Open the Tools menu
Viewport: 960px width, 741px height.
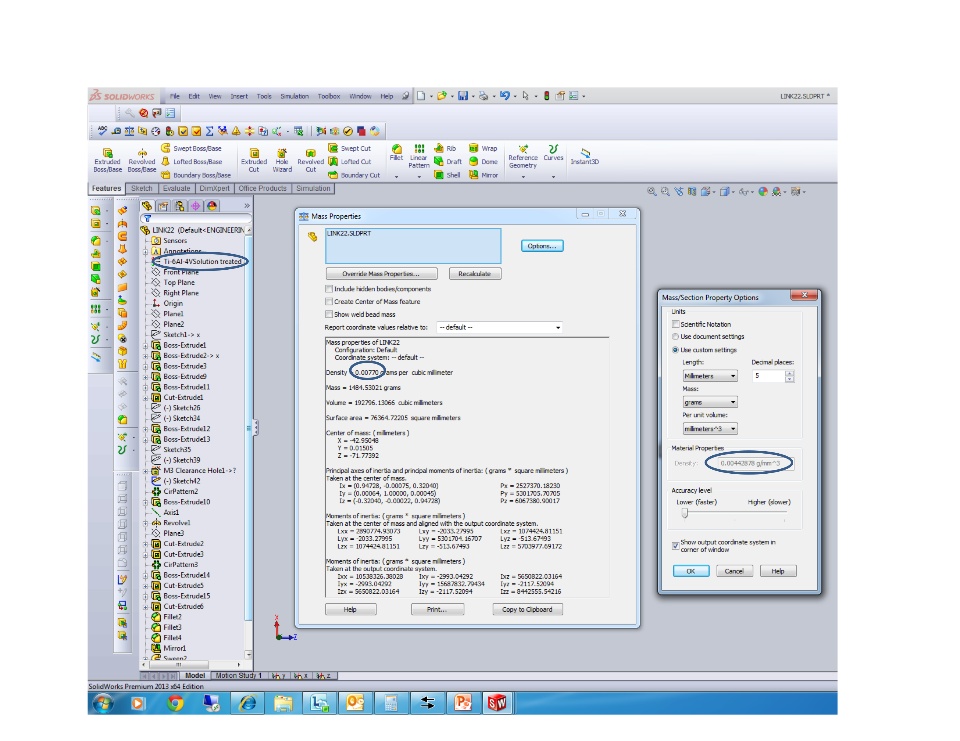264,96
